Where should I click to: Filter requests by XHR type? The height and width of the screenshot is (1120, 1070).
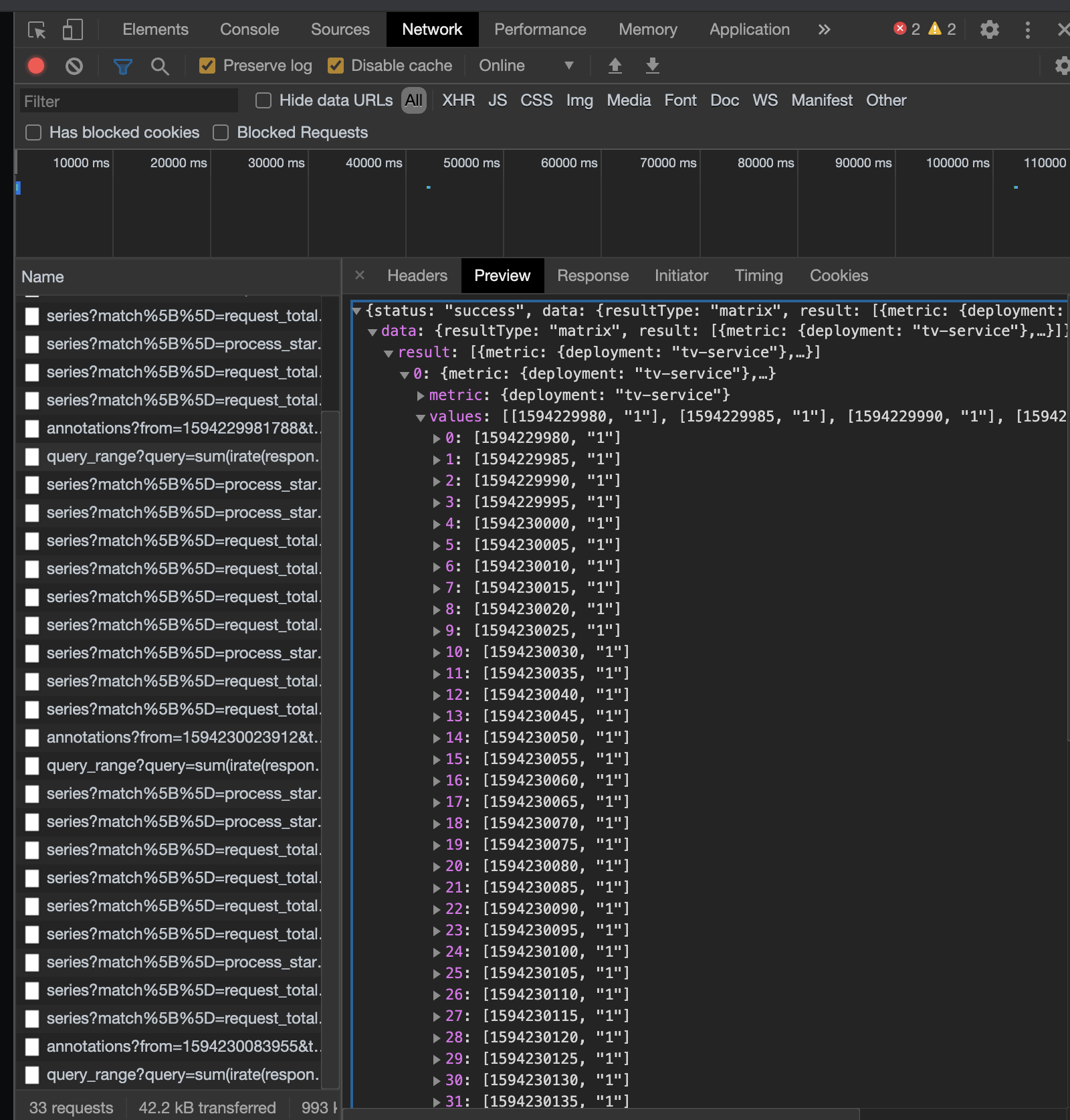pos(459,100)
